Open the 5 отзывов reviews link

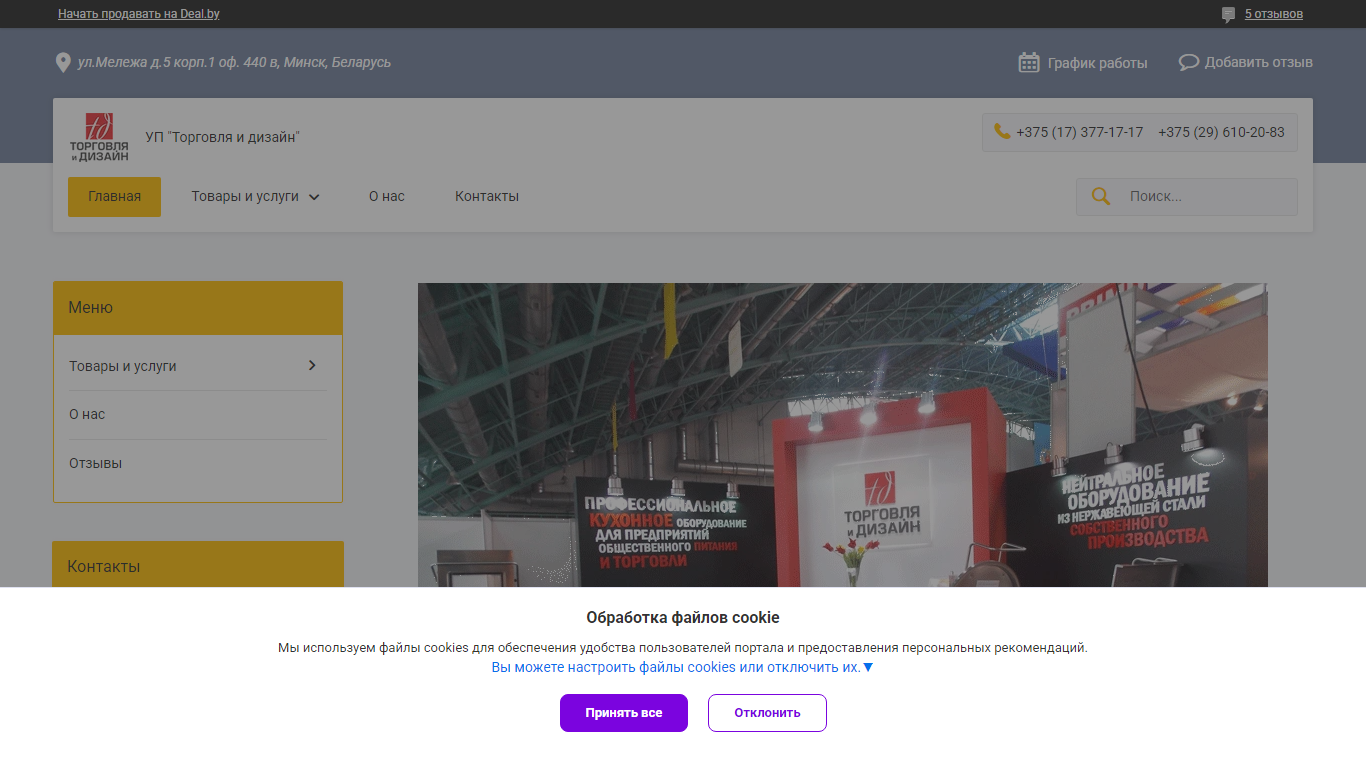coord(1274,14)
